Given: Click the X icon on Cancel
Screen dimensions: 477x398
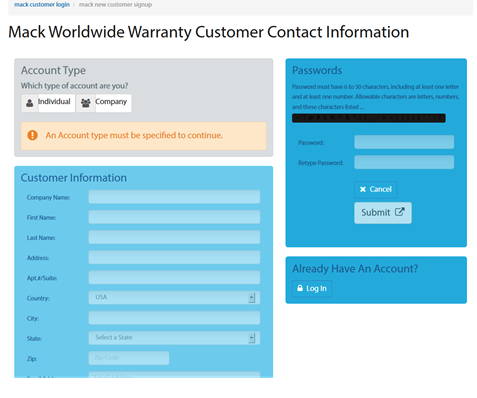Looking at the screenshot, I should coord(363,189).
